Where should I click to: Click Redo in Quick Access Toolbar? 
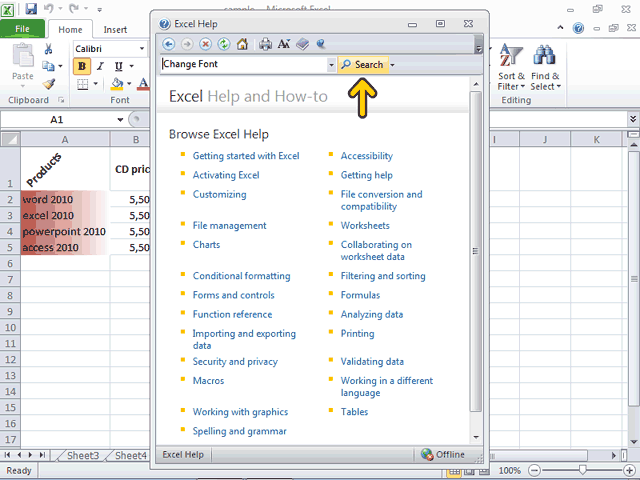tap(74, 9)
